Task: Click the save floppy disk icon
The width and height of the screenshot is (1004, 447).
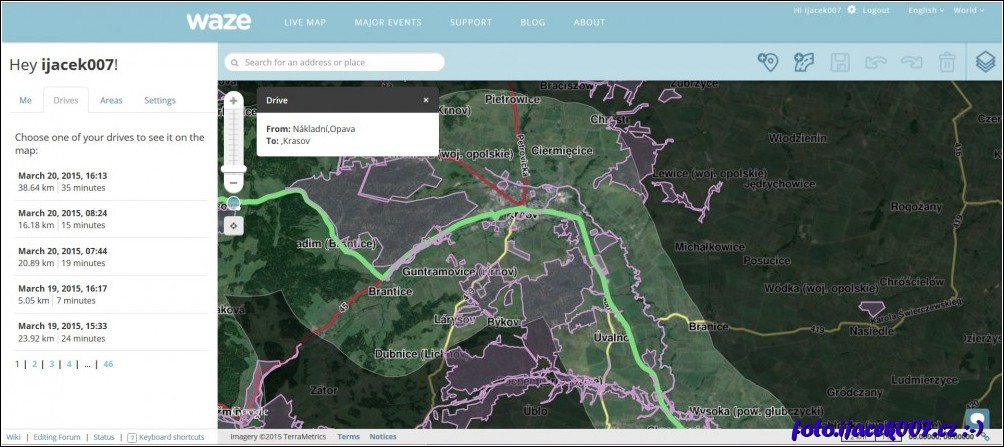Action: (840, 63)
